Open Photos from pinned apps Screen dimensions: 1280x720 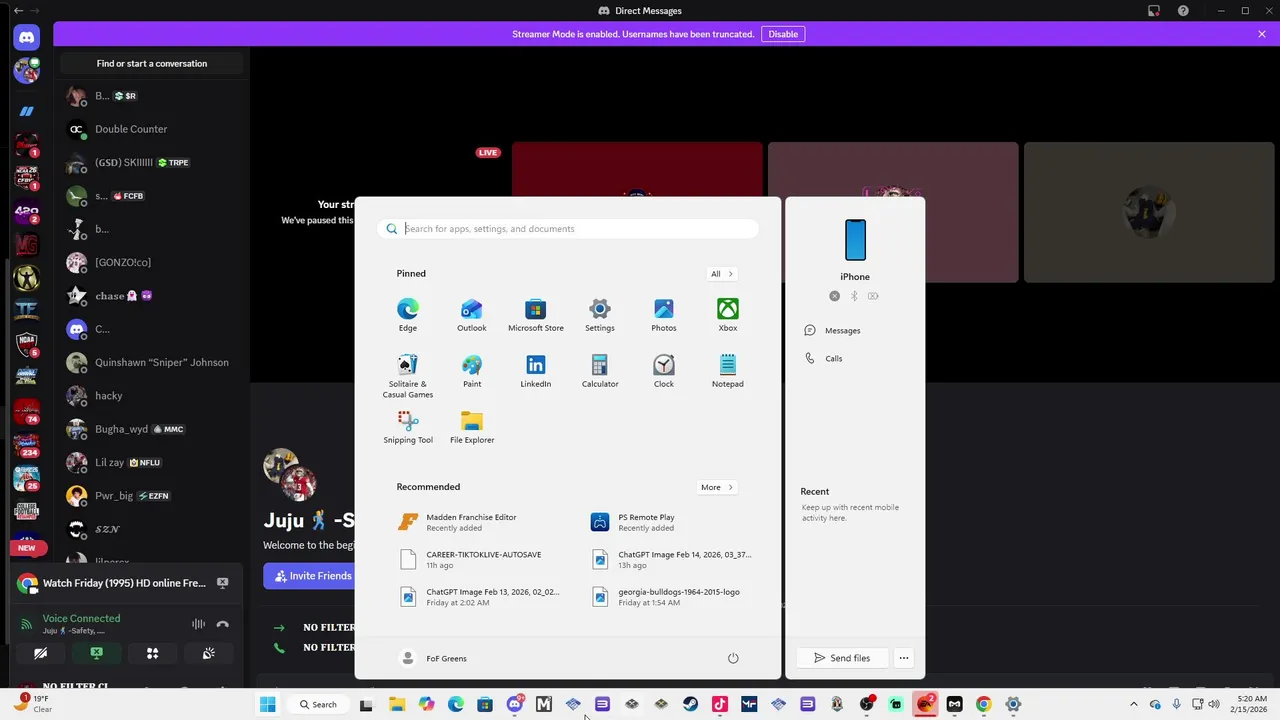point(664,314)
